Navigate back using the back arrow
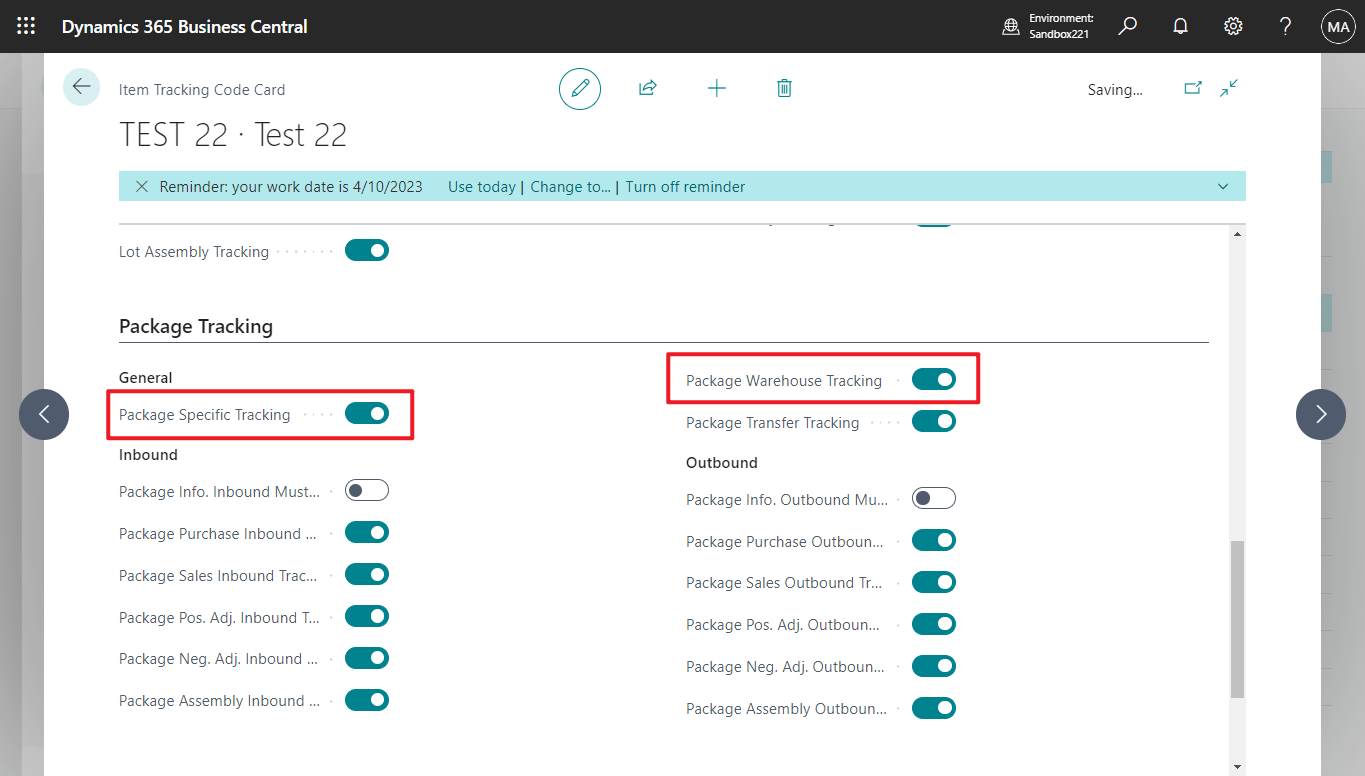This screenshot has height=776, width=1365. pos(81,87)
